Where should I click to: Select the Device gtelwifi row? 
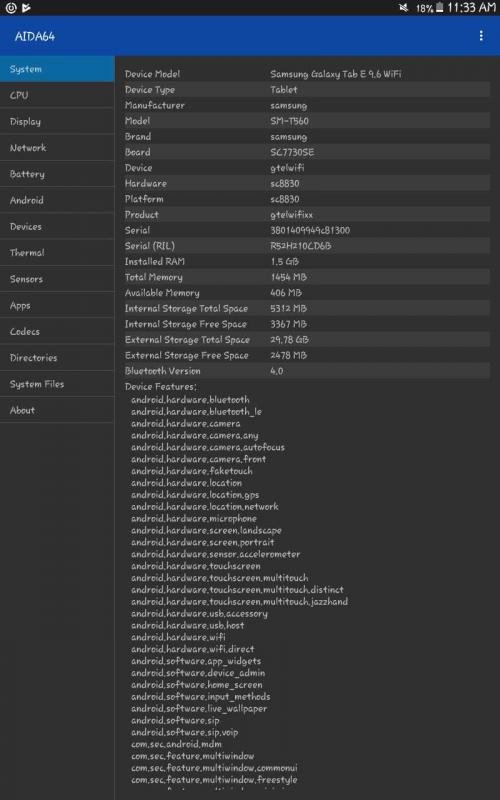pos(307,168)
